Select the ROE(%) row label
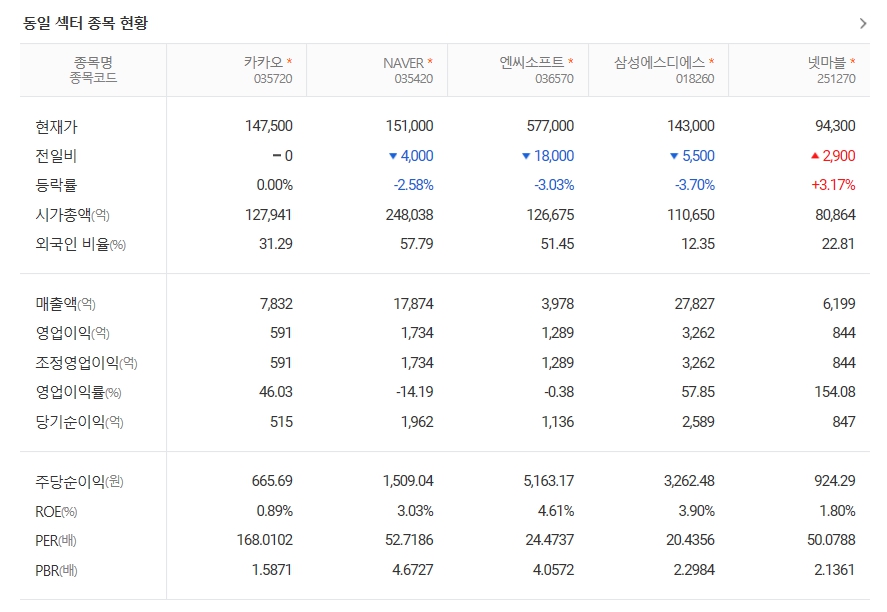 tap(56, 511)
